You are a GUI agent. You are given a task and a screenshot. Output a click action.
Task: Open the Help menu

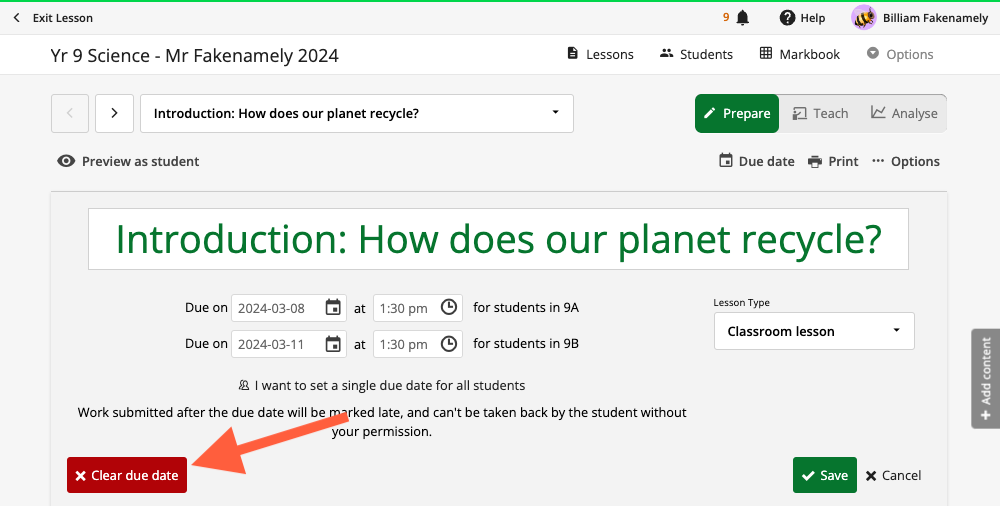tap(802, 18)
